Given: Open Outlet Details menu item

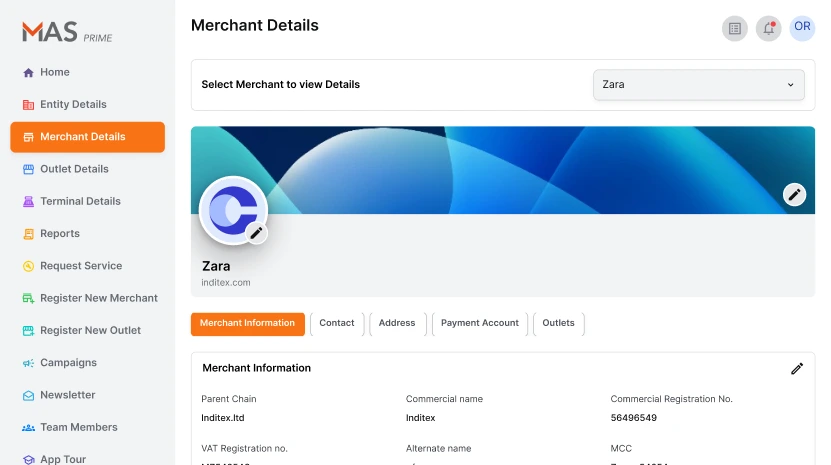Looking at the screenshot, I should (74, 169).
